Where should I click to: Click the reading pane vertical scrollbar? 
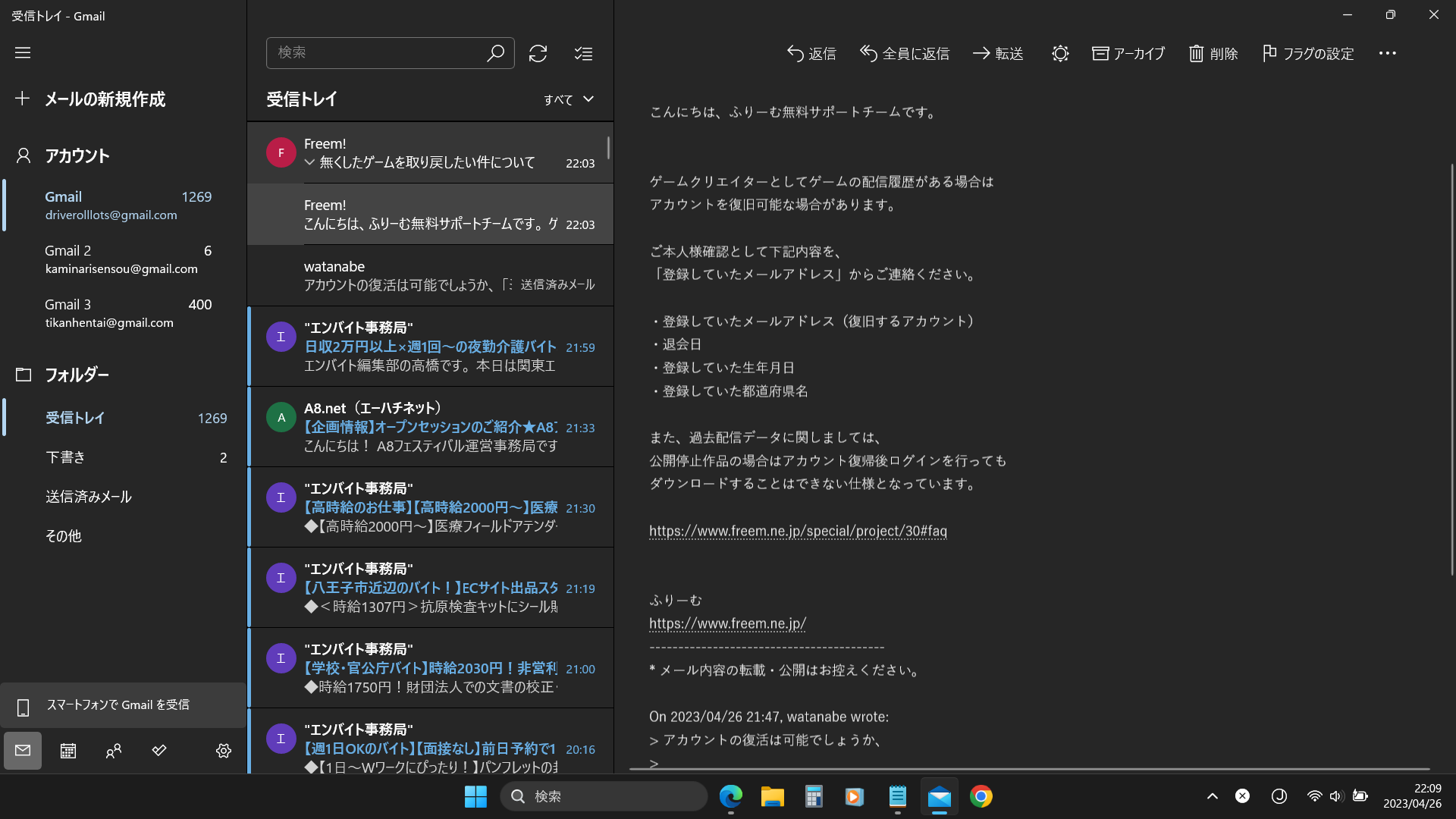tap(1451, 369)
